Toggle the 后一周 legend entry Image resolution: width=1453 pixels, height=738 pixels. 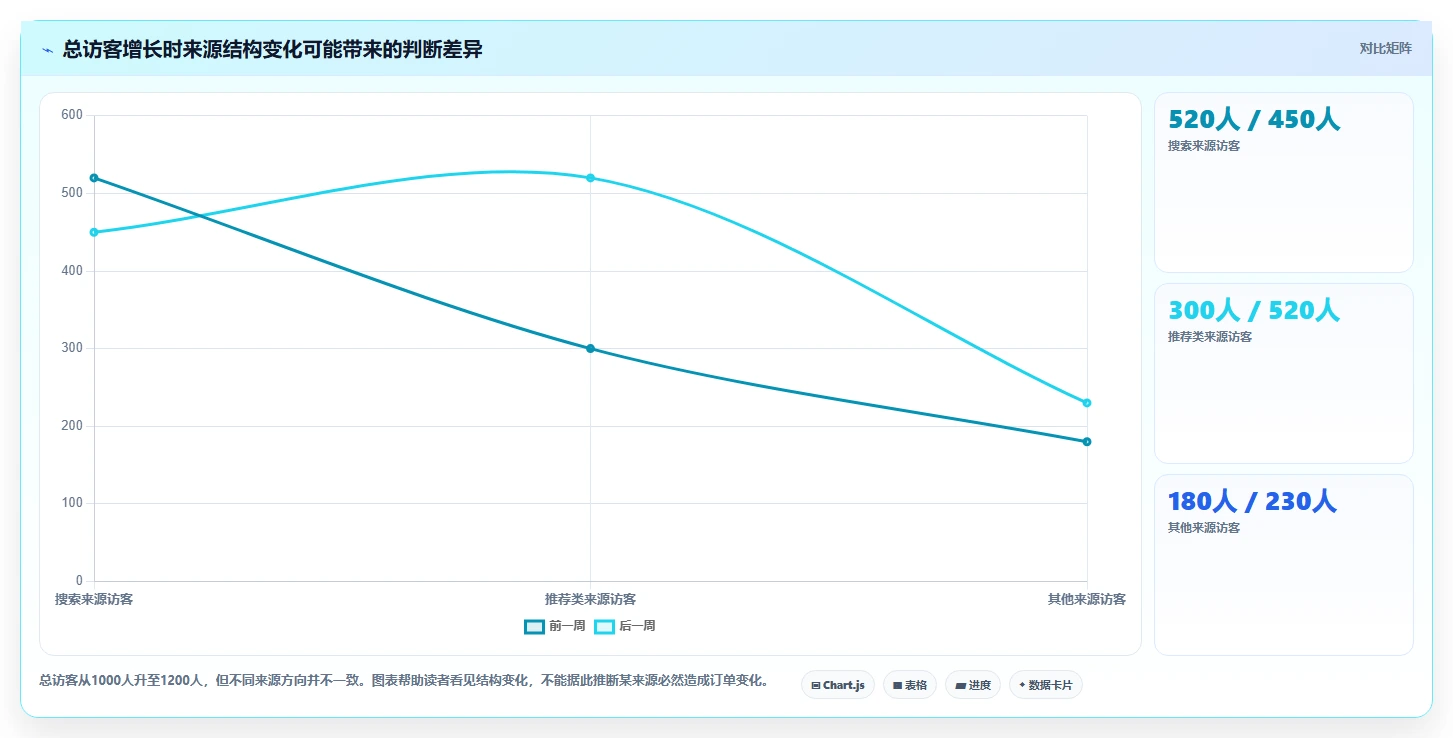[x=625, y=626]
